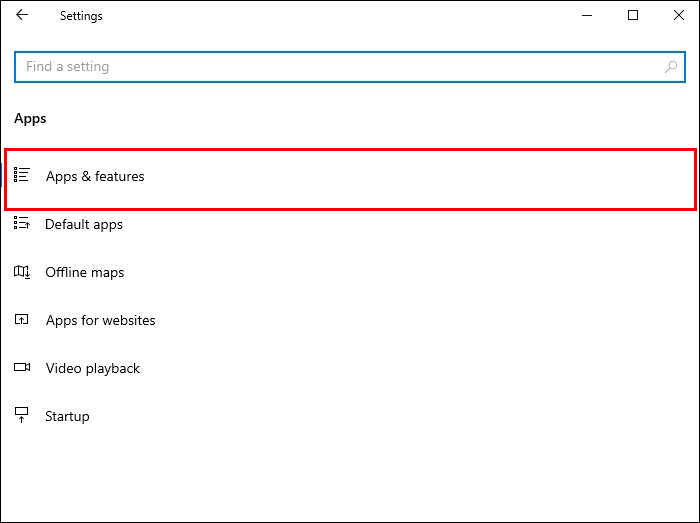
Task: Choose Video playback
Action: [93, 368]
